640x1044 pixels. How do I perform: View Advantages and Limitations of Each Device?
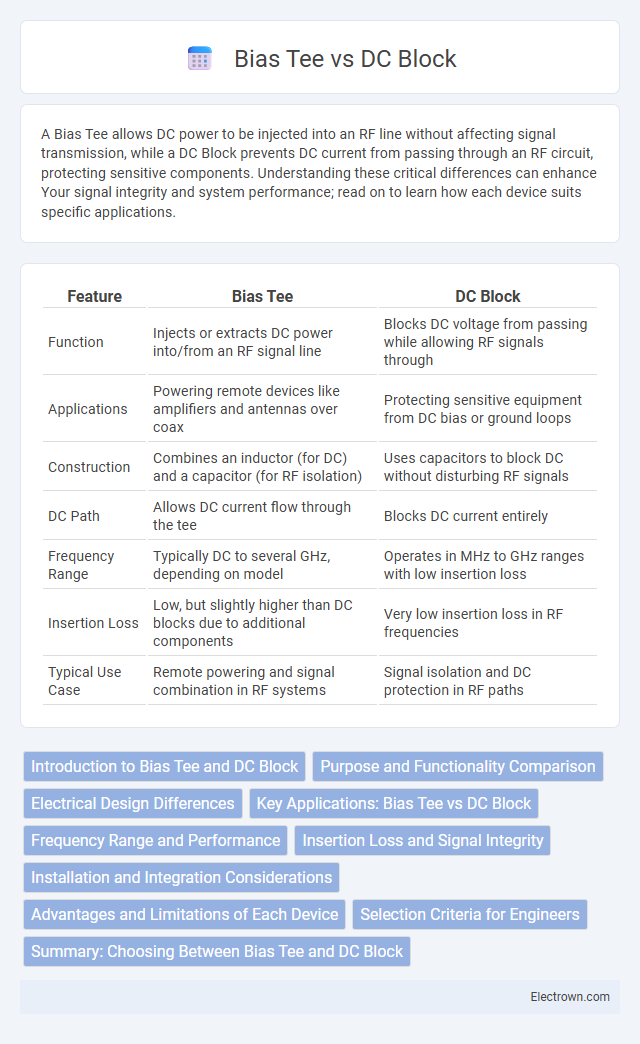(x=184, y=914)
